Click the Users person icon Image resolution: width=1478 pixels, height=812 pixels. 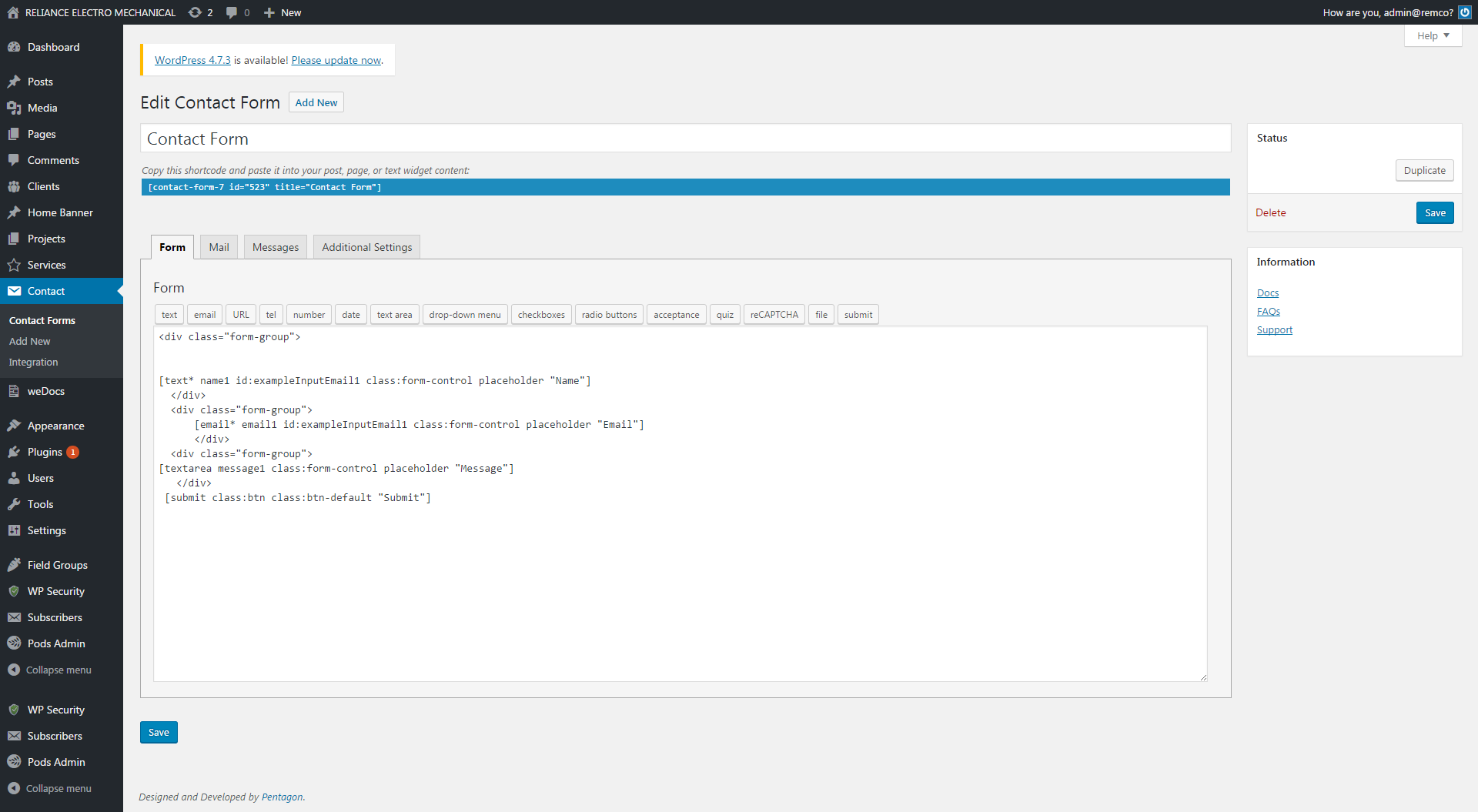(x=14, y=478)
